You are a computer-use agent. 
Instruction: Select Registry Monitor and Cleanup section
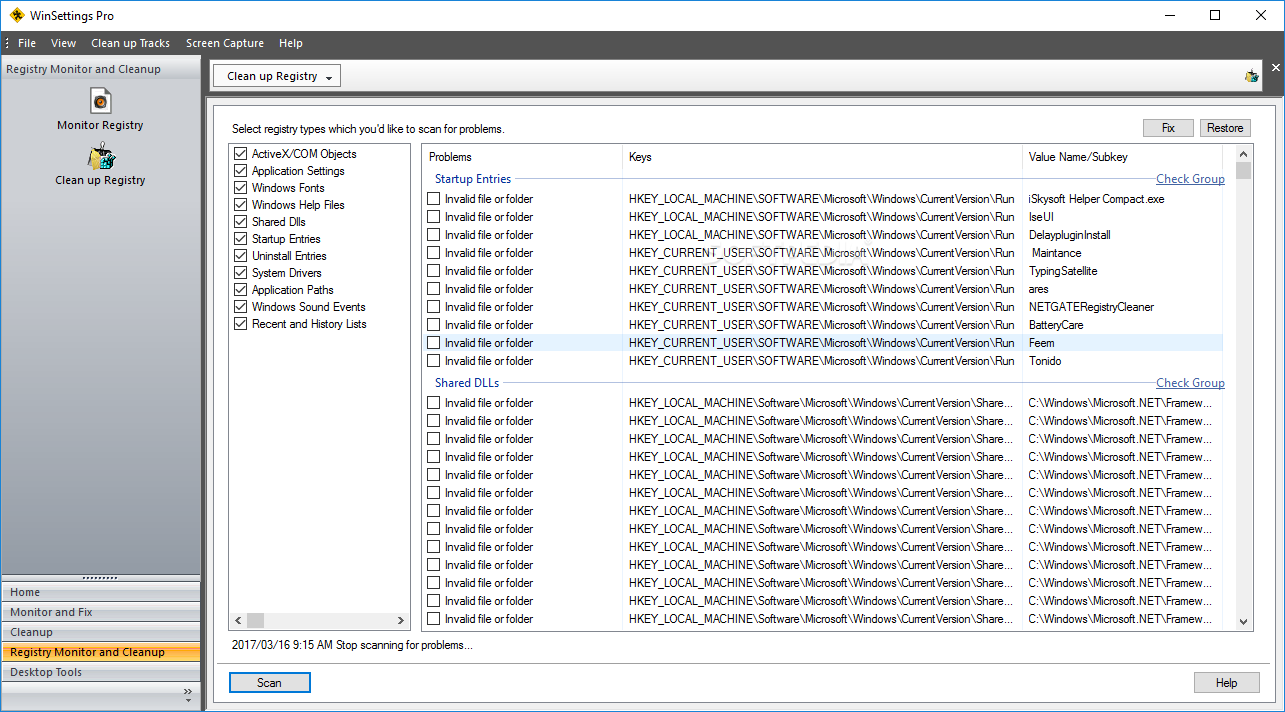point(100,652)
